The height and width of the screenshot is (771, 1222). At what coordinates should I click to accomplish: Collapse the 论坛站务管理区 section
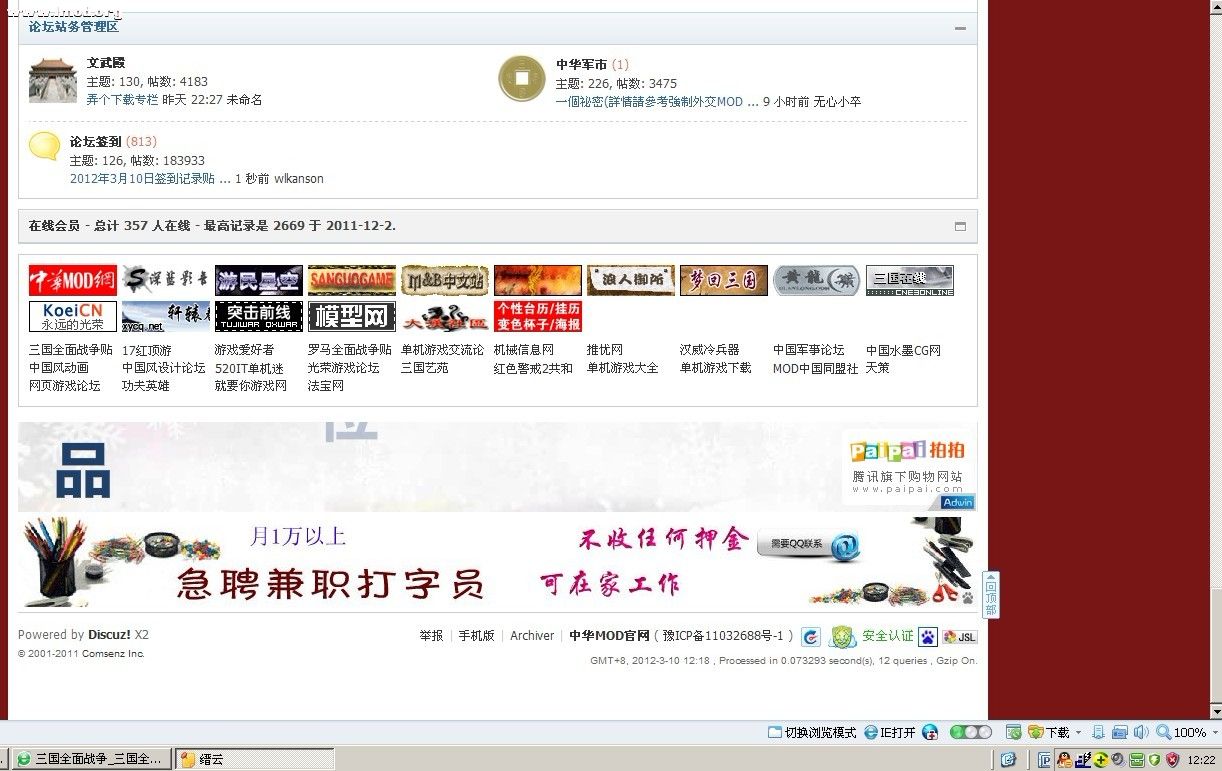[x=960, y=28]
